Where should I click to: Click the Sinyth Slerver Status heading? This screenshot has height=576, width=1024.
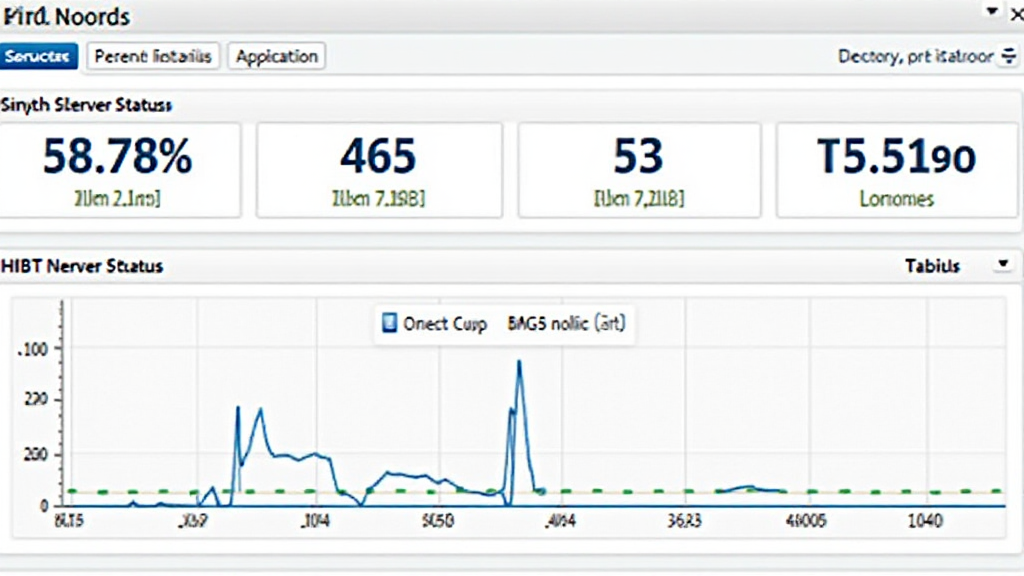[86, 104]
